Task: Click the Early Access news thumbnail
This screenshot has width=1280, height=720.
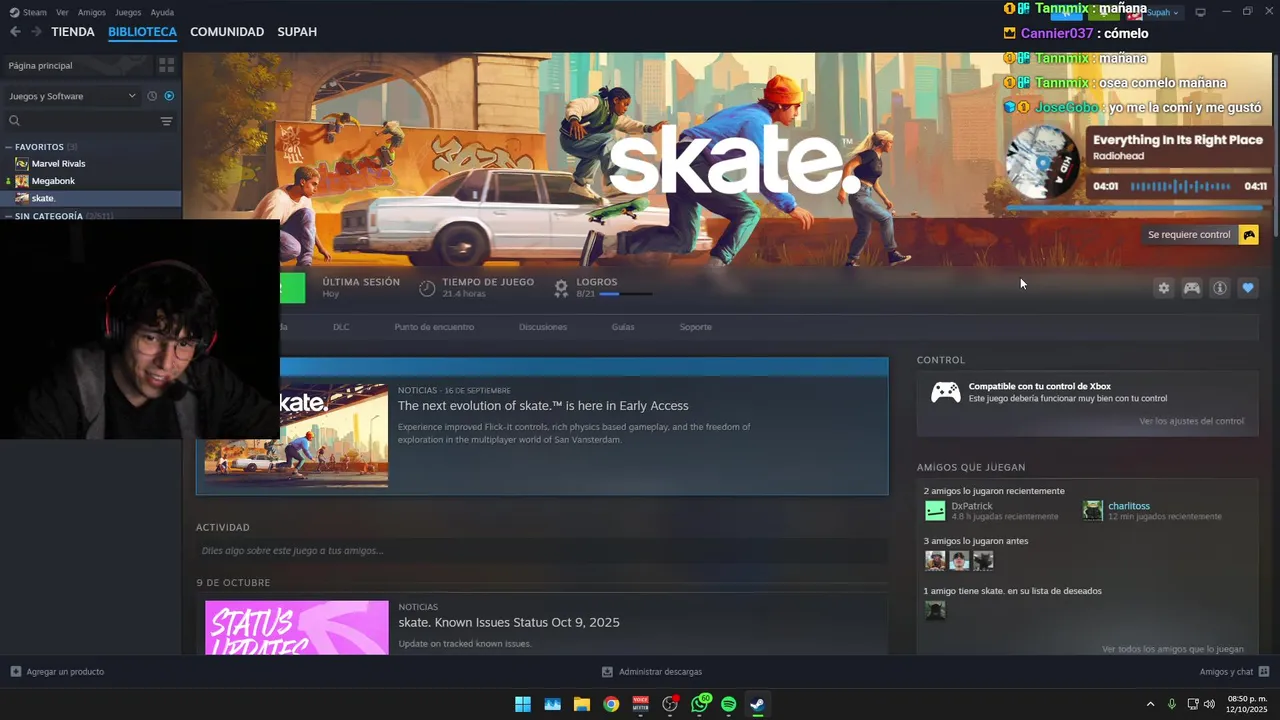Action: point(296,435)
